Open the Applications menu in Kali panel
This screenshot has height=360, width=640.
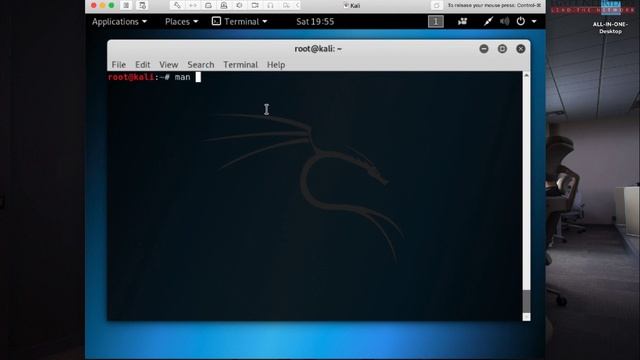coord(119,22)
